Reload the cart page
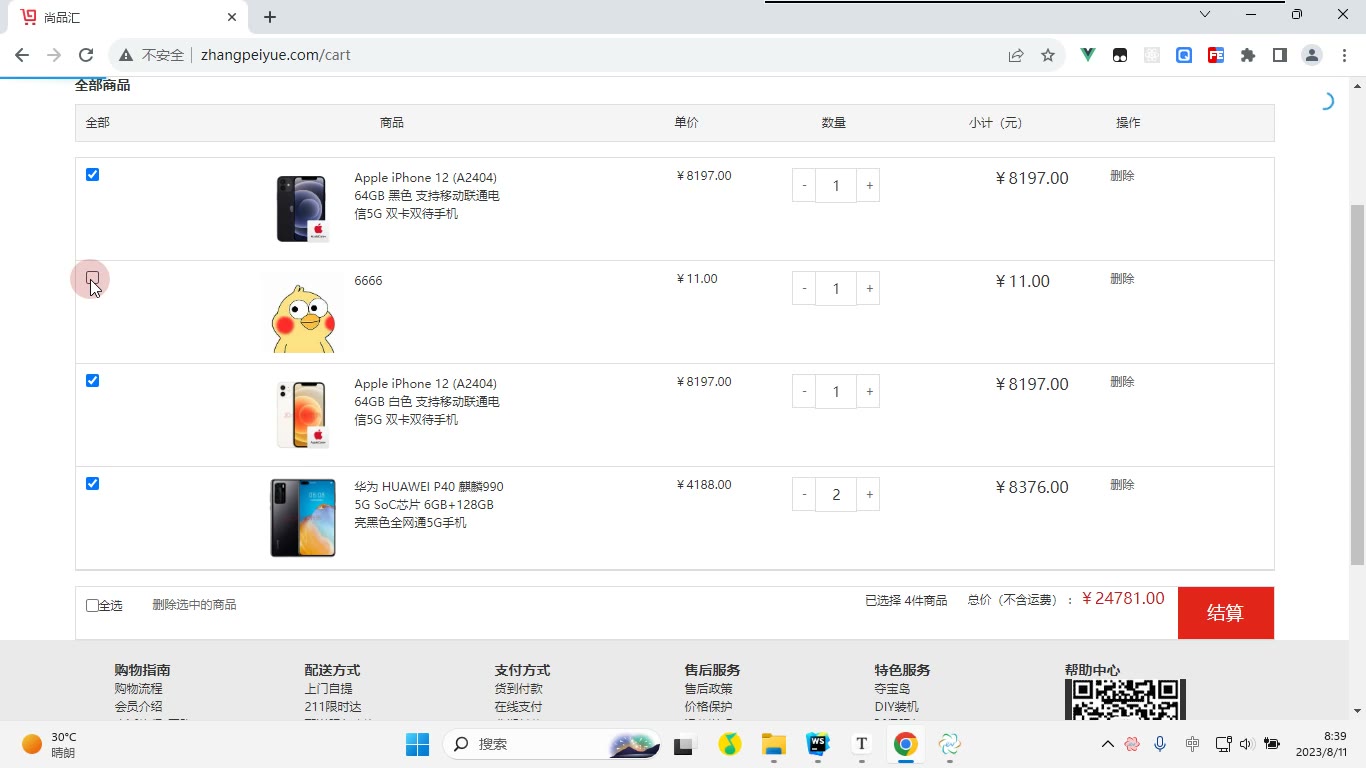Viewport: 1366px width, 768px height. point(86,55)
